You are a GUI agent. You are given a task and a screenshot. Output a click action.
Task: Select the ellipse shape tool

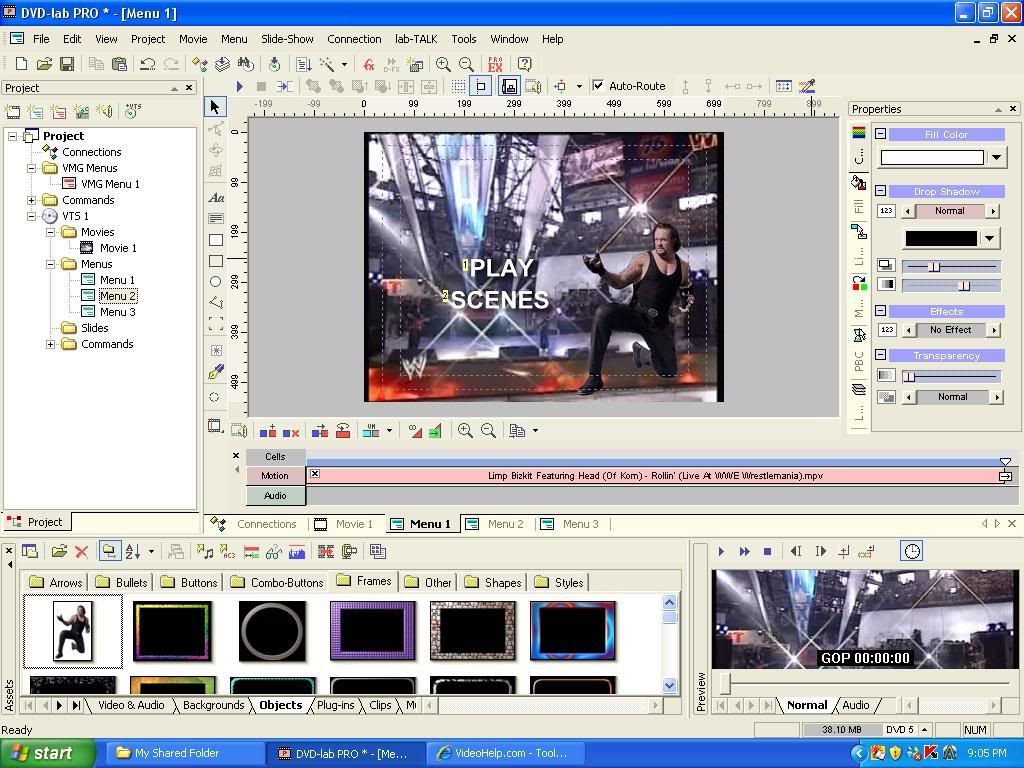(x=215, y=282)
